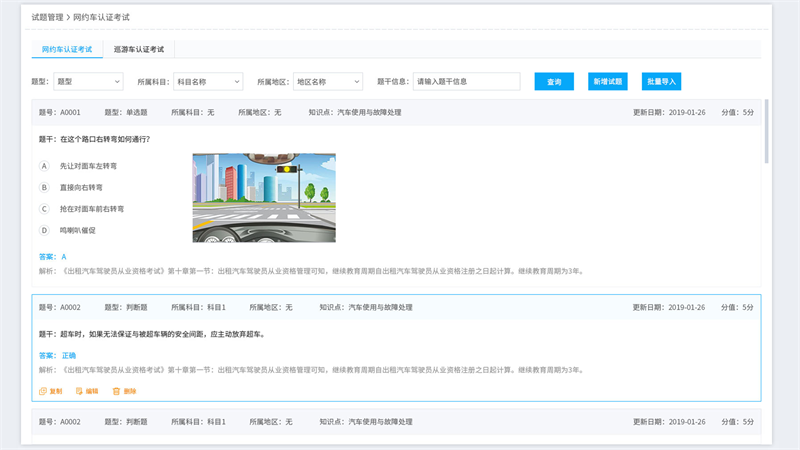800x450 pixels.
Task: Switch to 巡游车认证考试 tab
Action: pos(139,48)
